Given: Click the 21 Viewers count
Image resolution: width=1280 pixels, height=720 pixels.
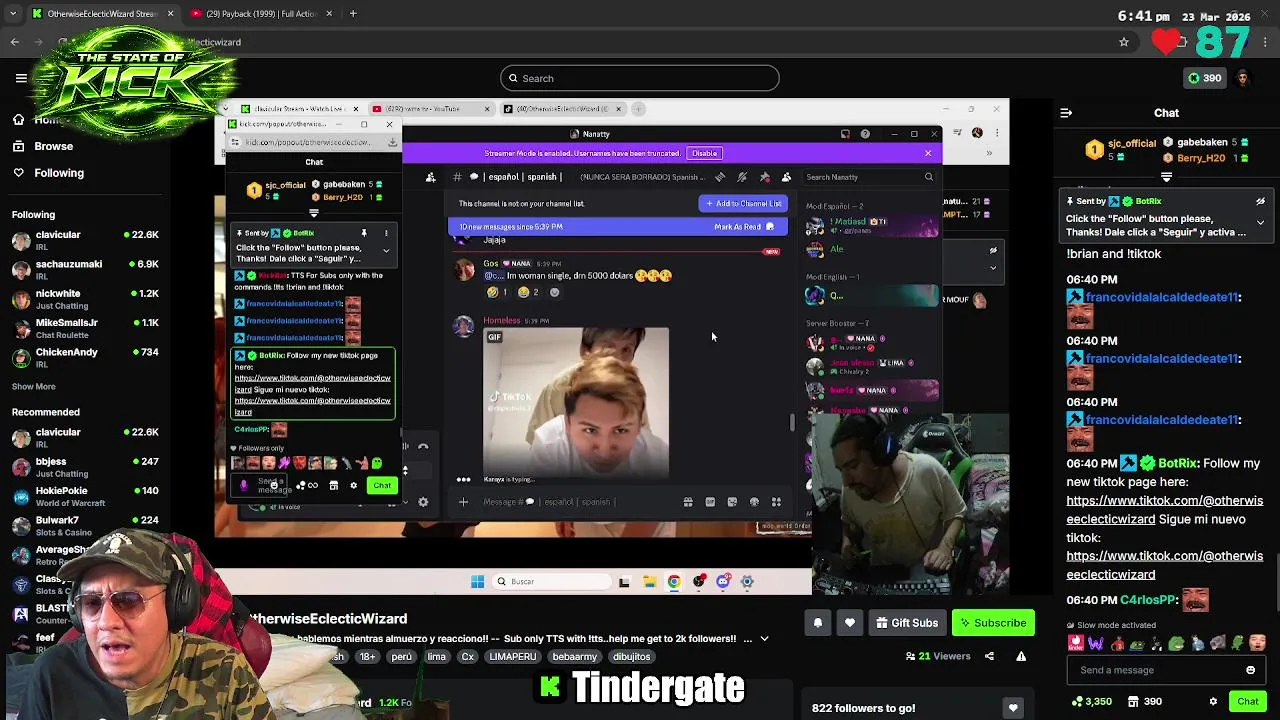Looking at the screenshot, I should coord(938,657).
